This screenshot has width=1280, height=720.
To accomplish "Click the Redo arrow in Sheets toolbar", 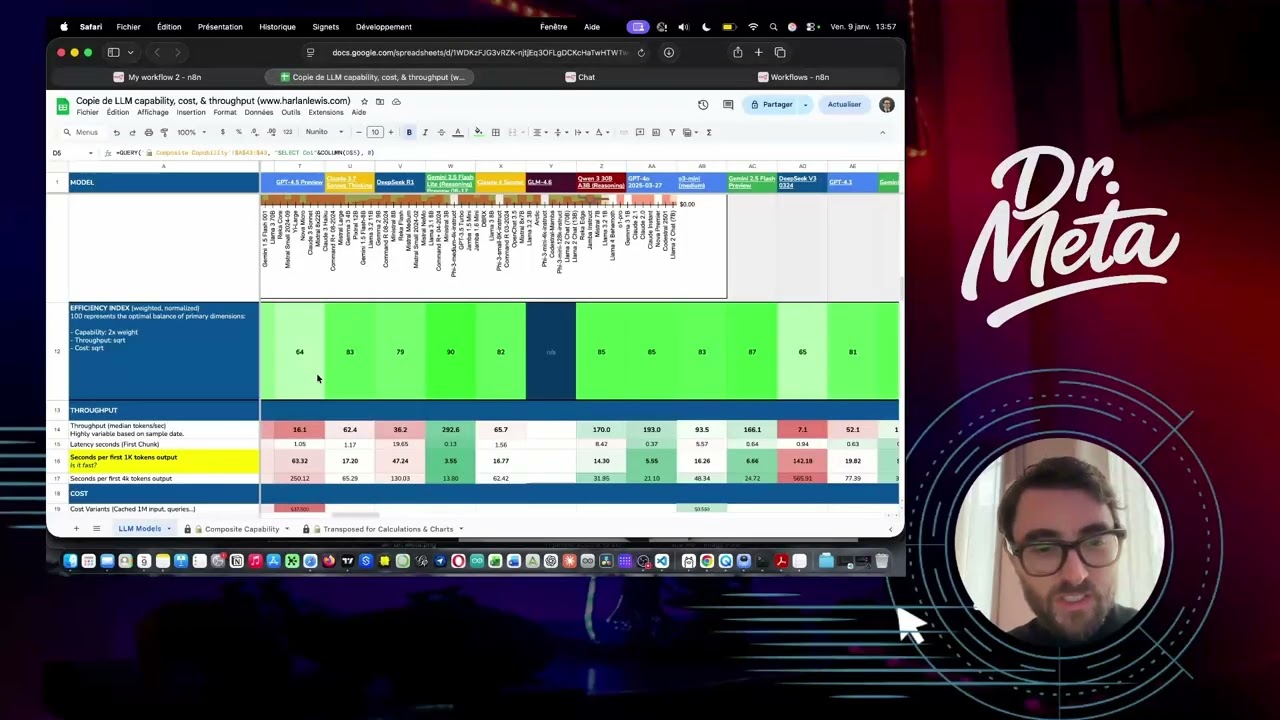I will pos(132,132).
